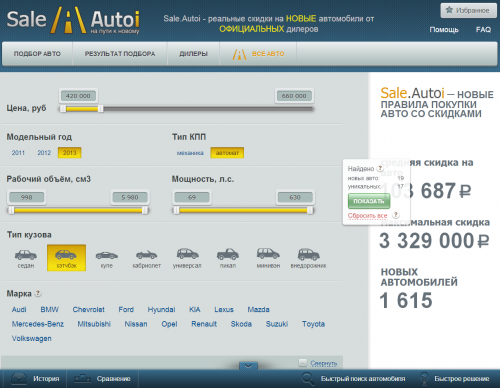Viewport: 500px width, 388px height.
Task: Choose the cabriolet body type icon
Action: click(147, 255)
